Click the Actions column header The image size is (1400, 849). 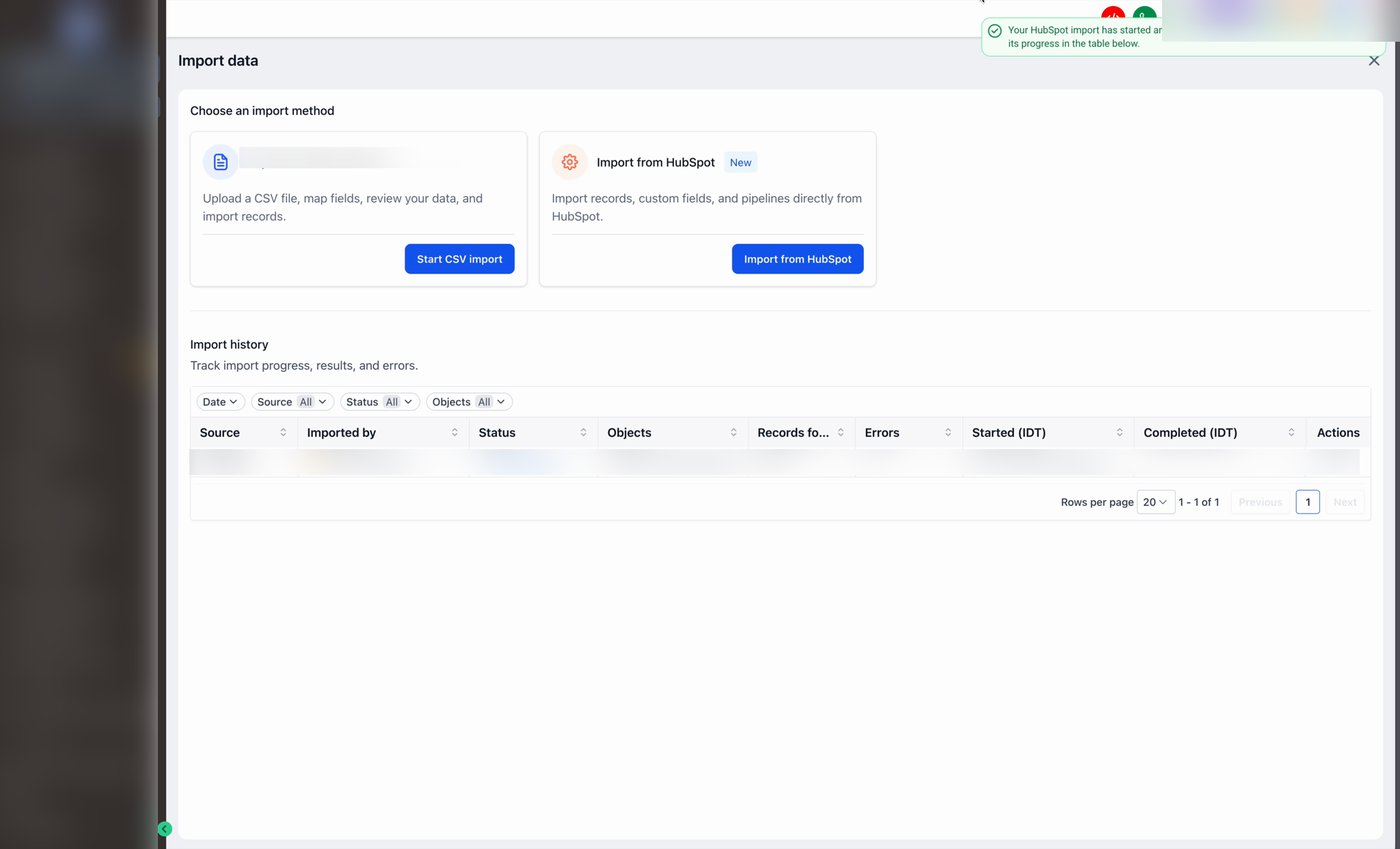tap(1338, 433)
